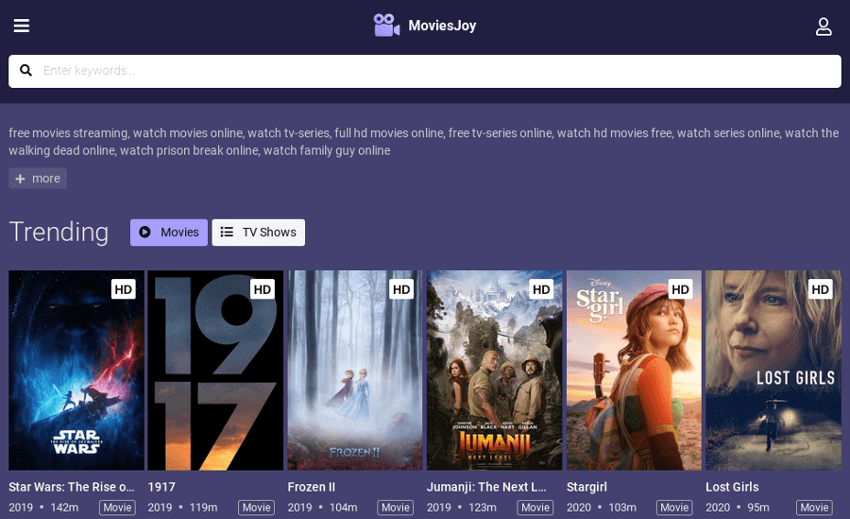This screenshot has width=850, height=519.
Task: Click the HD badge on 1917 poster
Action: 262,290
